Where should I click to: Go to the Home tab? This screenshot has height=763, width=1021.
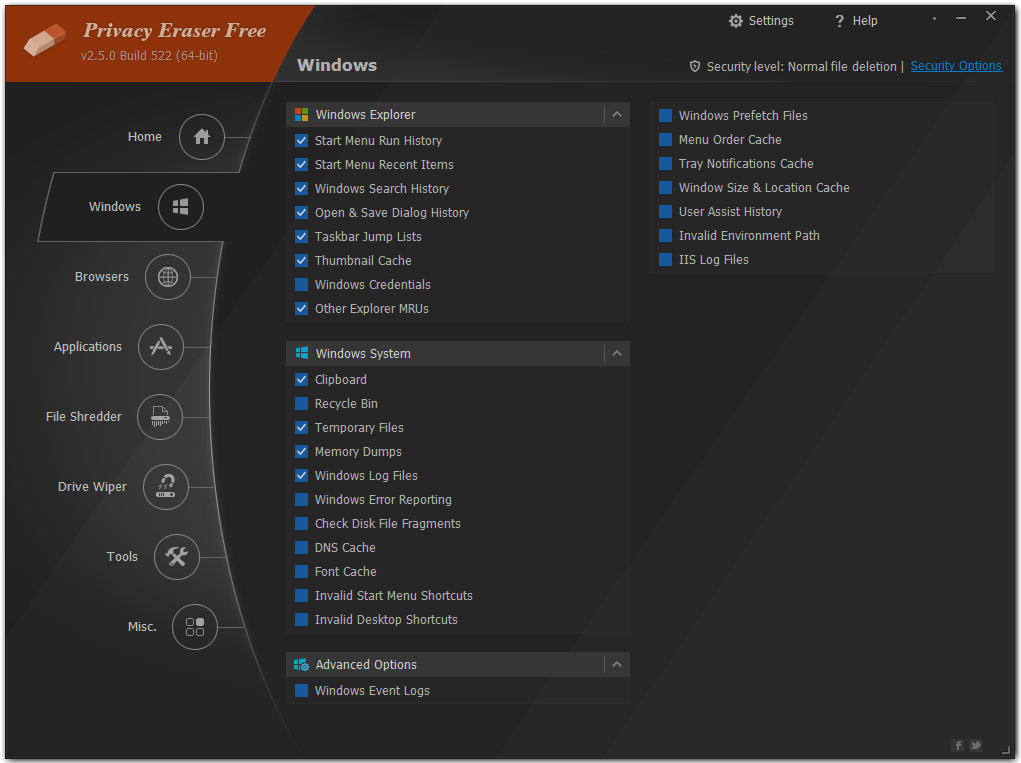145,137
